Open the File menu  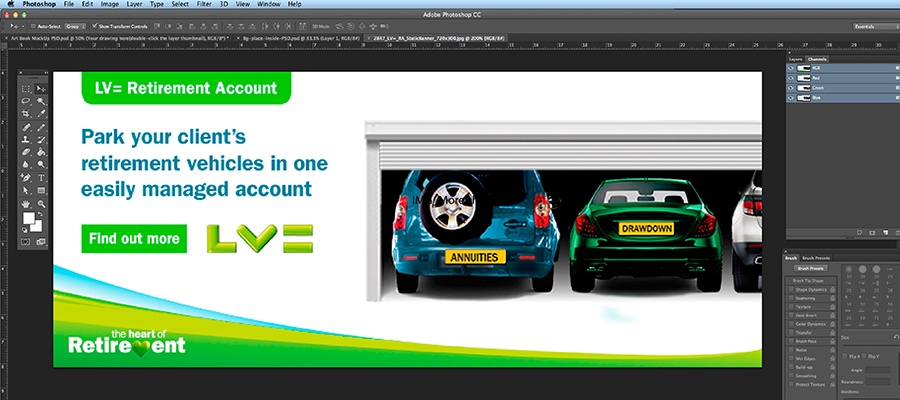pos(69,4)
